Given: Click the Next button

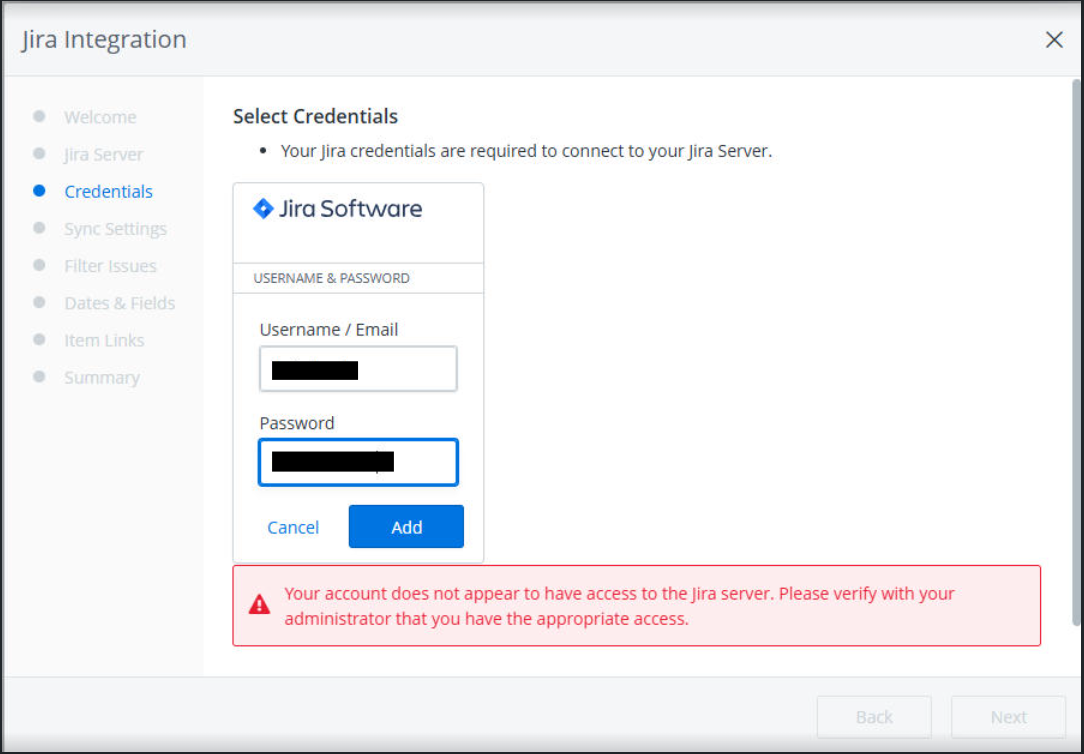Looking at the screenshot, I should (1008, 717).
